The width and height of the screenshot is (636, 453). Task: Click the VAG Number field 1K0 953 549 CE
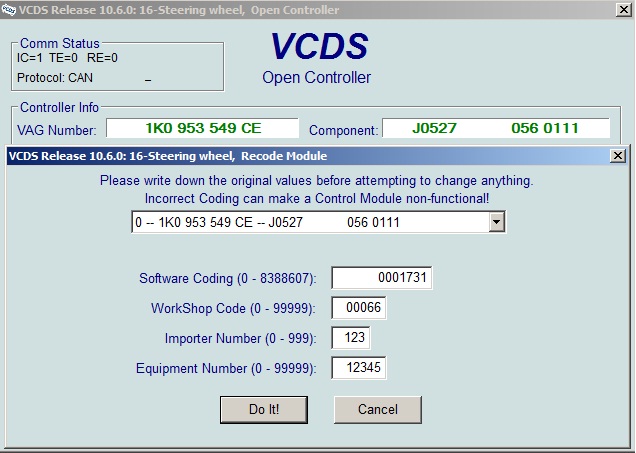coord(203,128)
